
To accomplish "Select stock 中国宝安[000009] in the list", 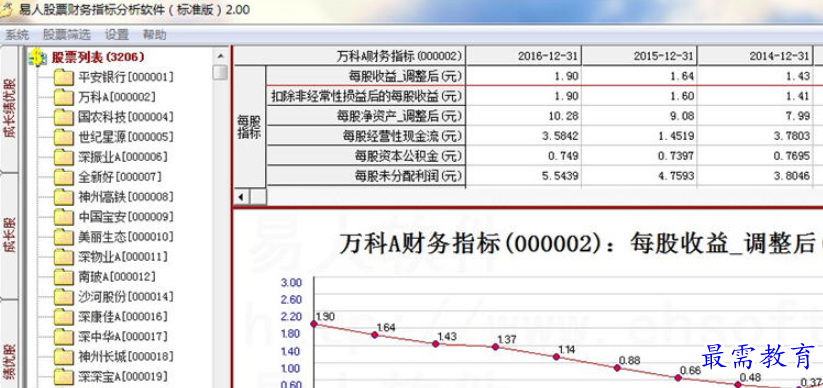I will click(125, 217).
